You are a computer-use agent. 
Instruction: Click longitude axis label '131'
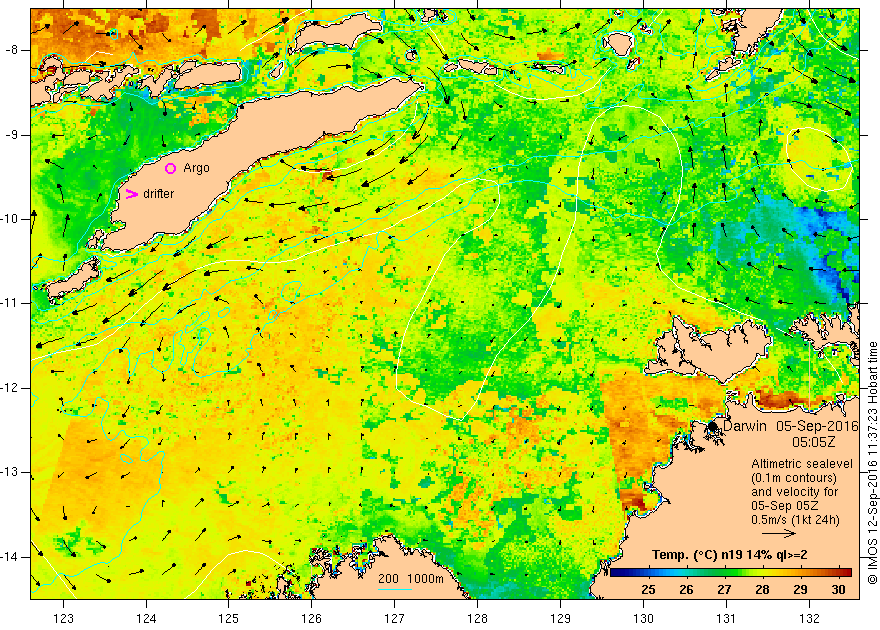[726, 619]
